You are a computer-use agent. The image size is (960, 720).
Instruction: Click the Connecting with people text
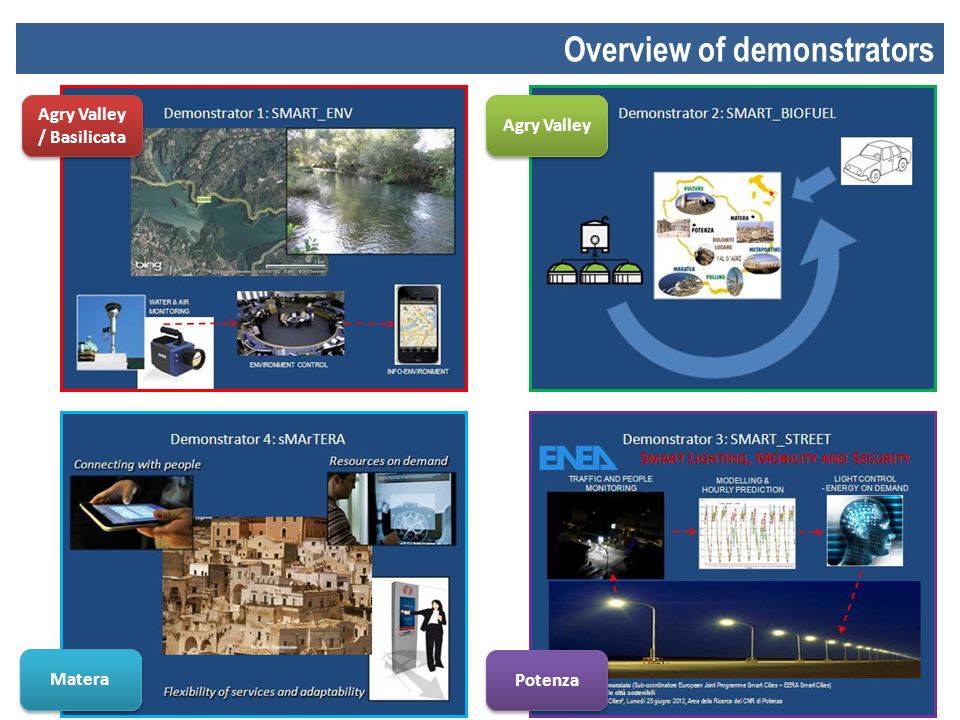pos(137,464)
